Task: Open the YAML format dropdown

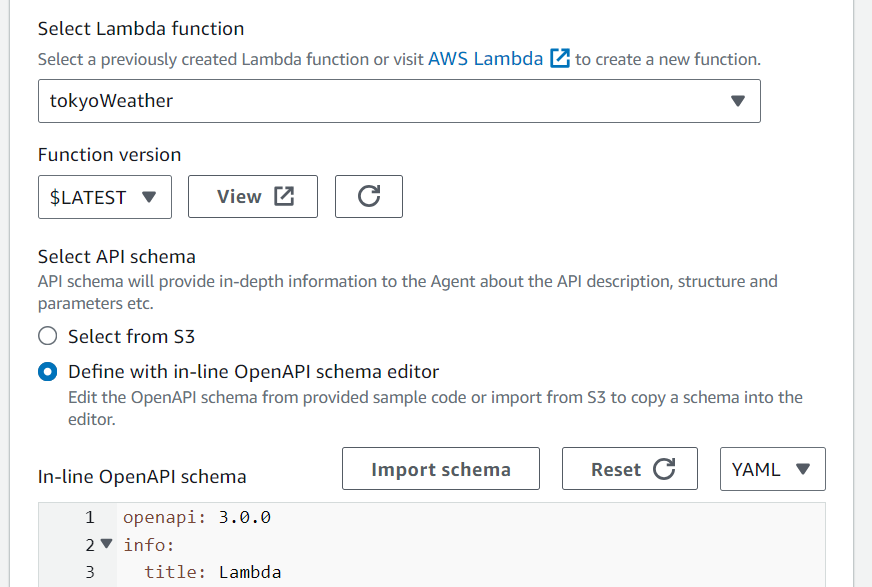Action: click(x=772, y=468)
